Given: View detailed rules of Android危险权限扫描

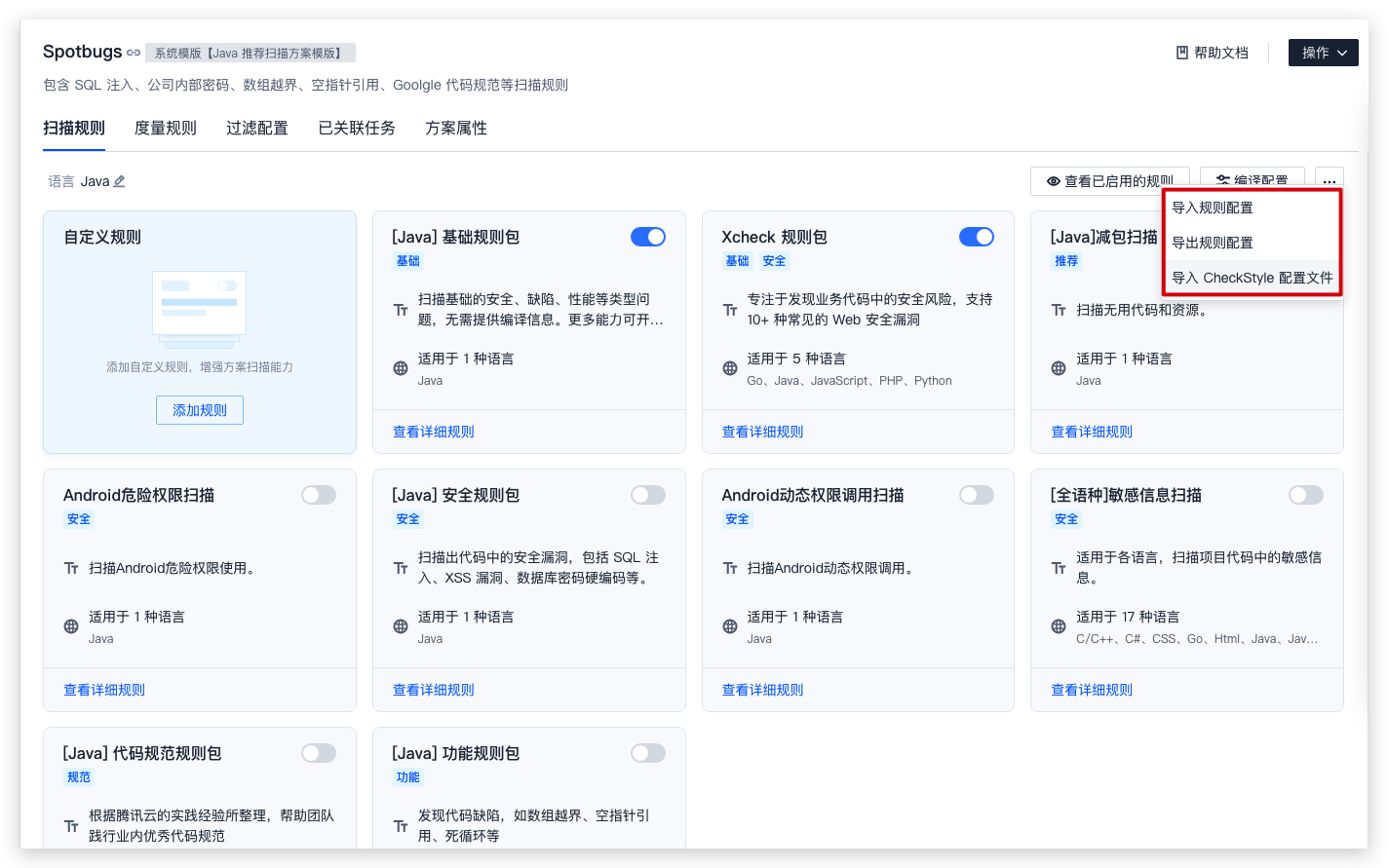Looking at the screenshot, I should 104,690.
